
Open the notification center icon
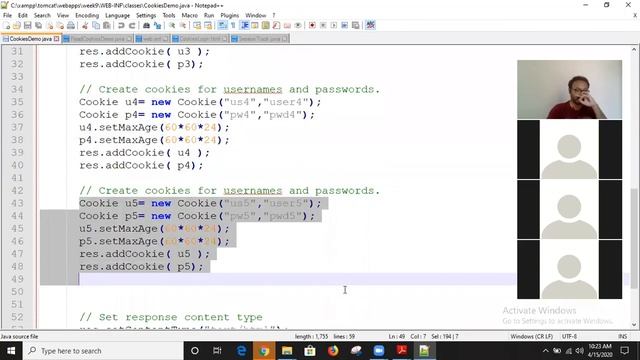[624, 351]
